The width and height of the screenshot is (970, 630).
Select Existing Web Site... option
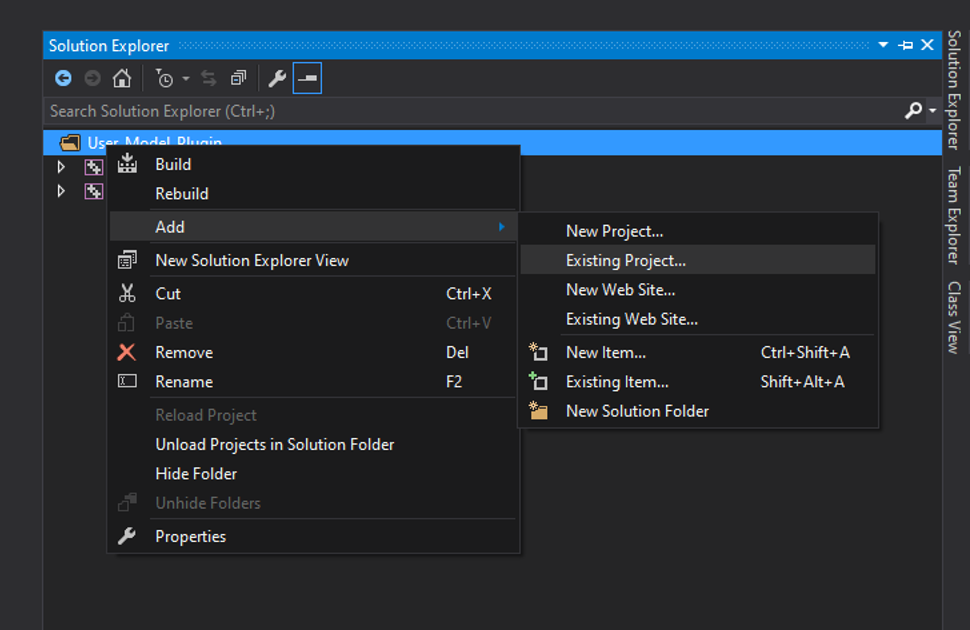[698, 319]
